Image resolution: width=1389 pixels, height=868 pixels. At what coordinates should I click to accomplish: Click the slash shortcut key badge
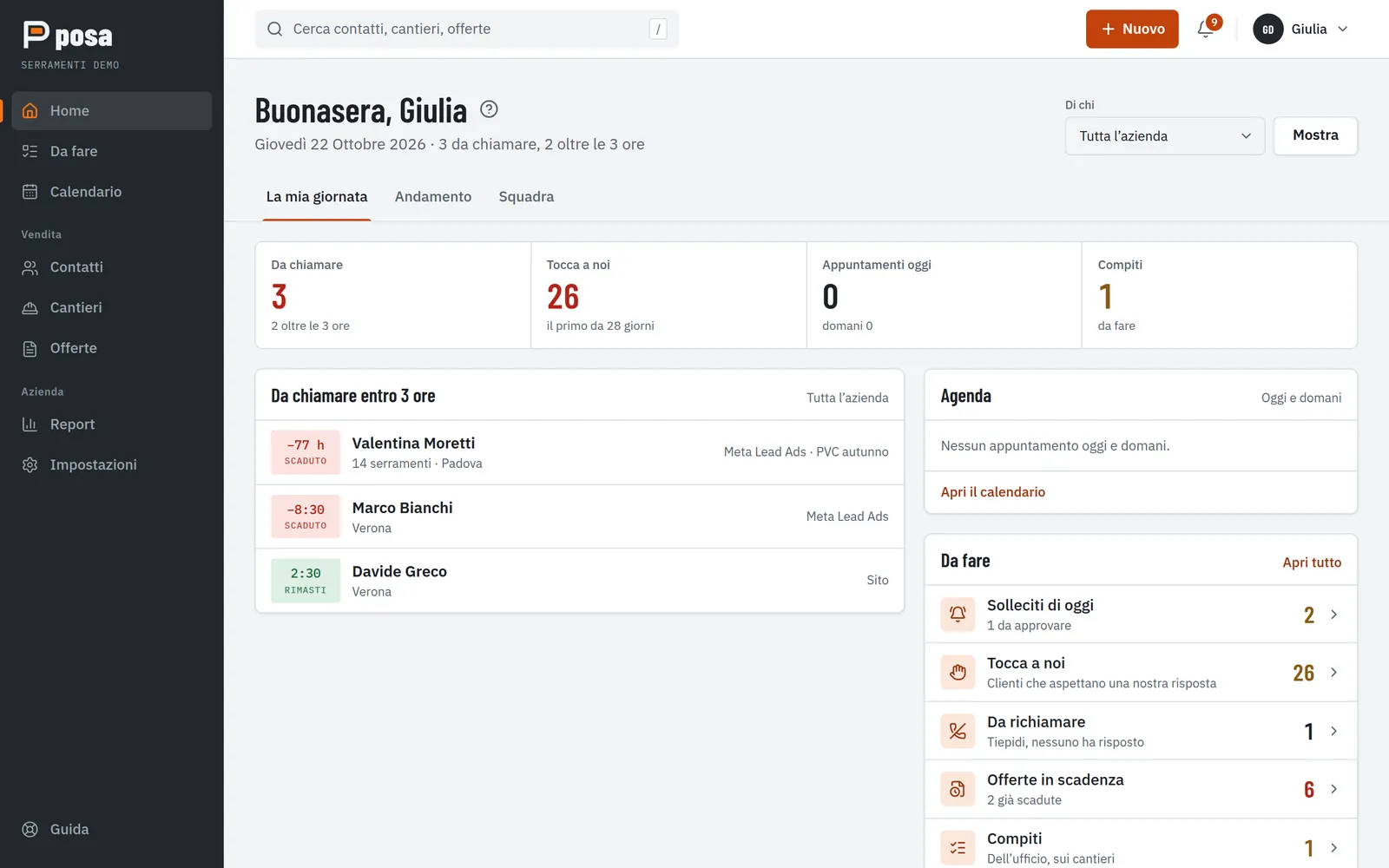[x=658, y=30]
